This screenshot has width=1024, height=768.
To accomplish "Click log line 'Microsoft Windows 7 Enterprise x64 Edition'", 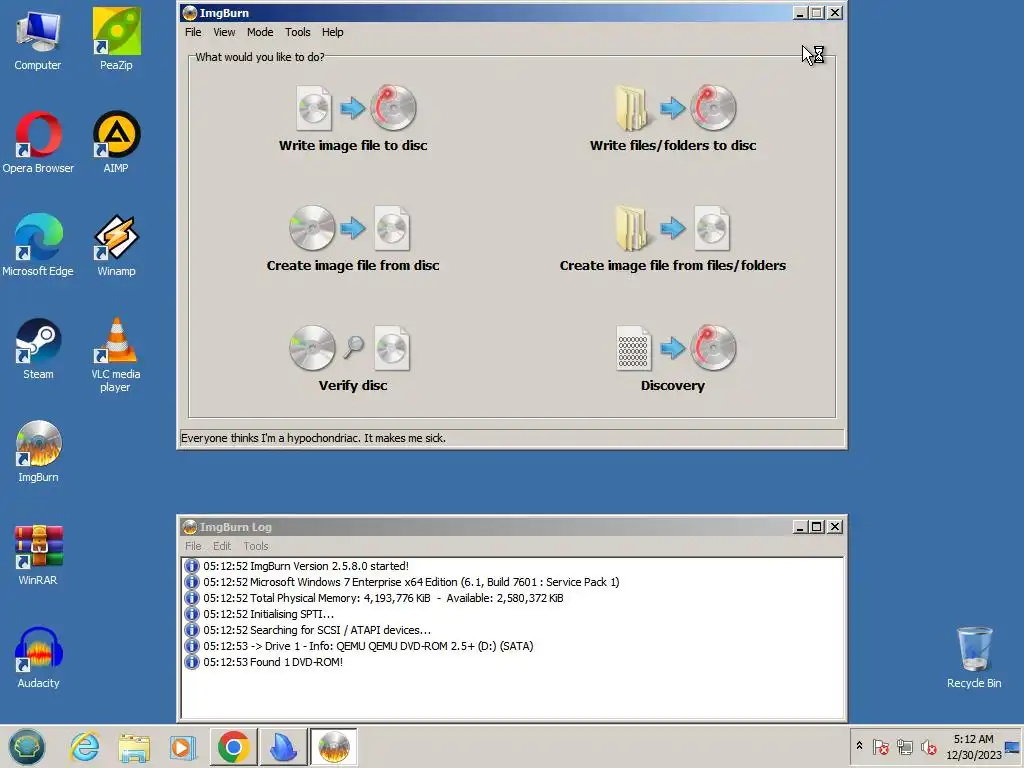I will point(411,582).
